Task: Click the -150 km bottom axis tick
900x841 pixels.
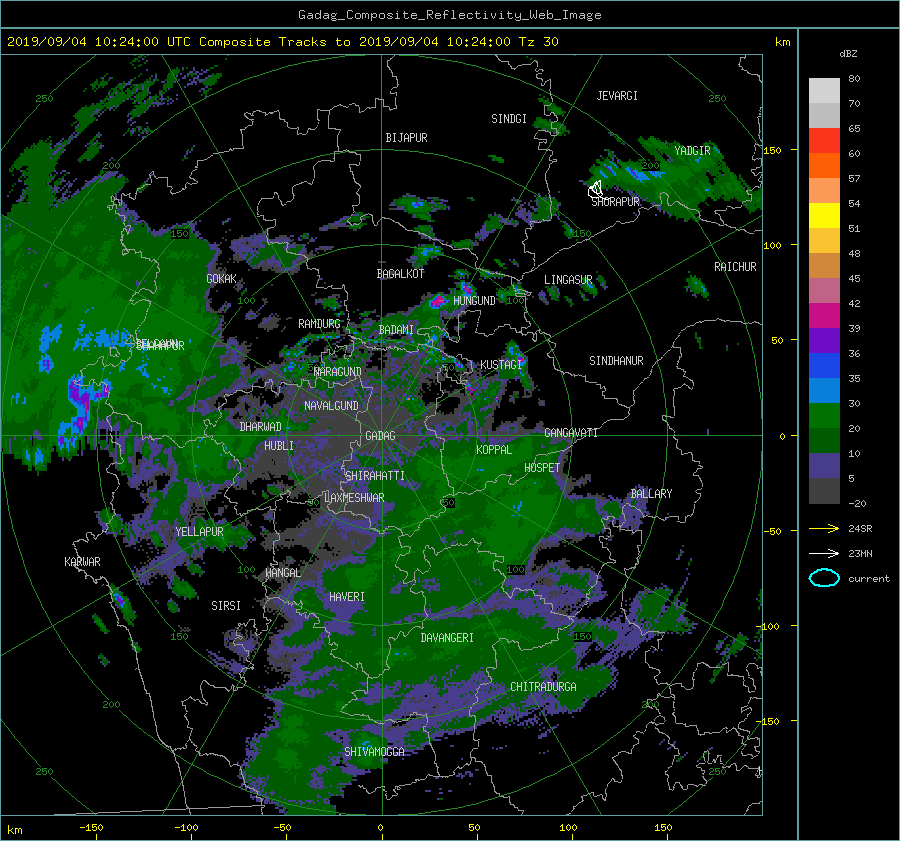Action: tap(91, 828)
